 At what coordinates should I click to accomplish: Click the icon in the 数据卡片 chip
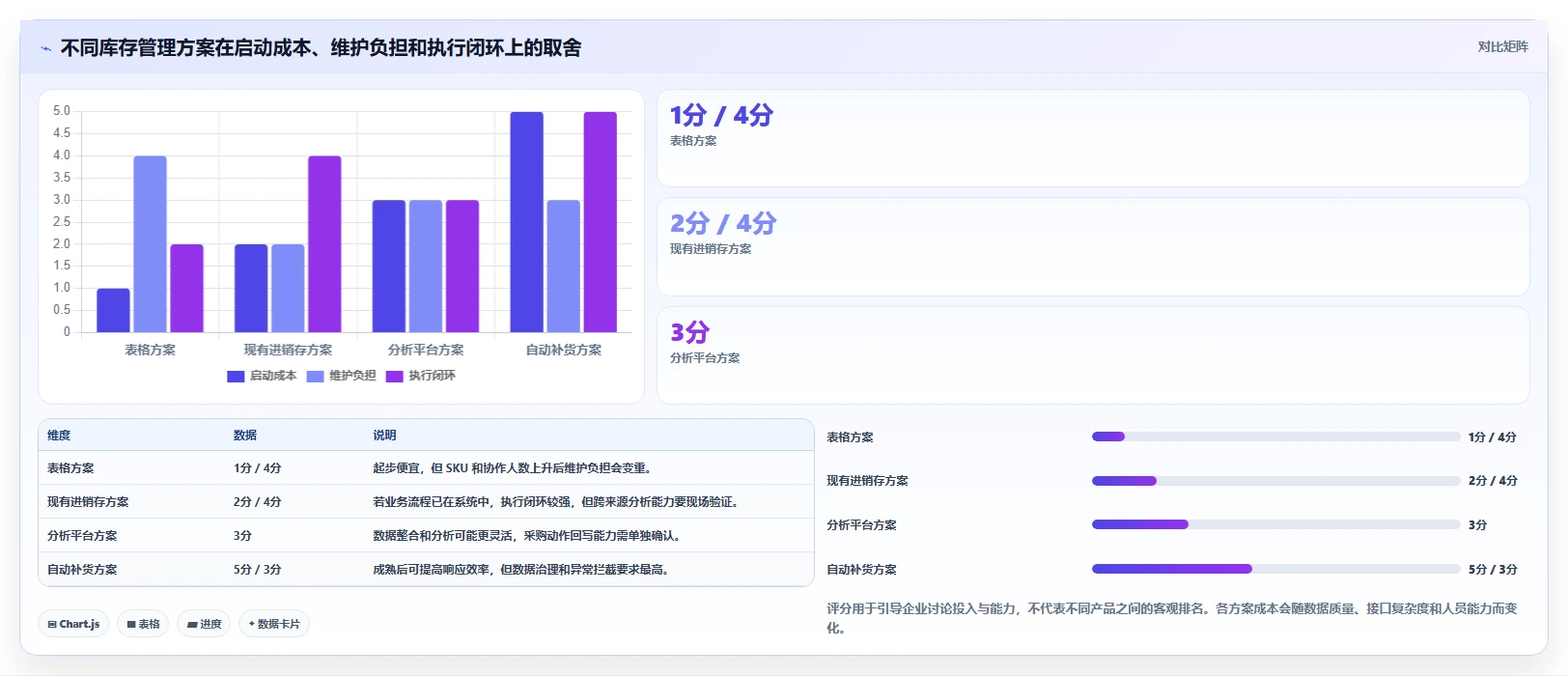252,624
